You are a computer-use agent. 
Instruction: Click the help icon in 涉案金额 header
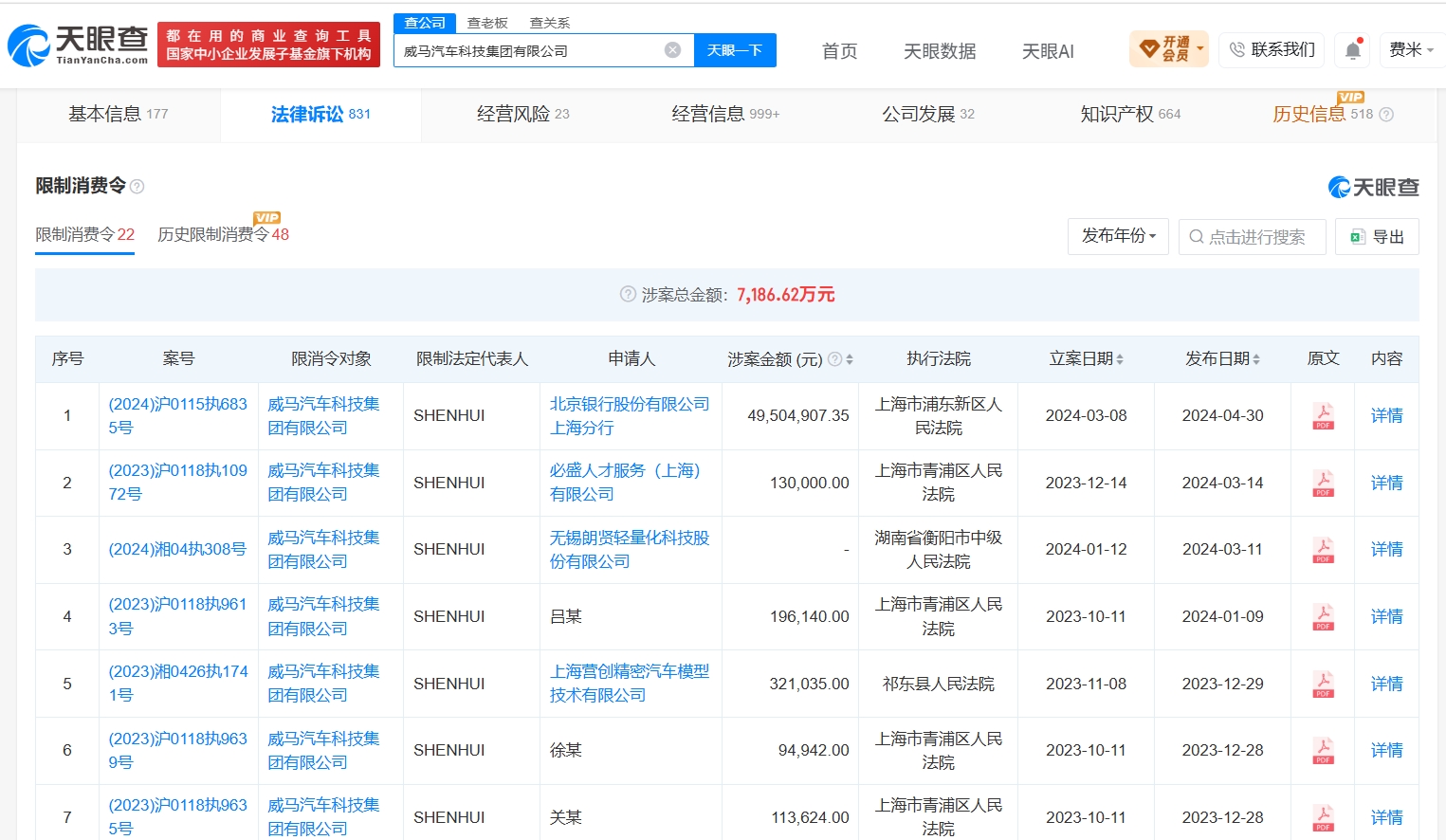(834, 359)
